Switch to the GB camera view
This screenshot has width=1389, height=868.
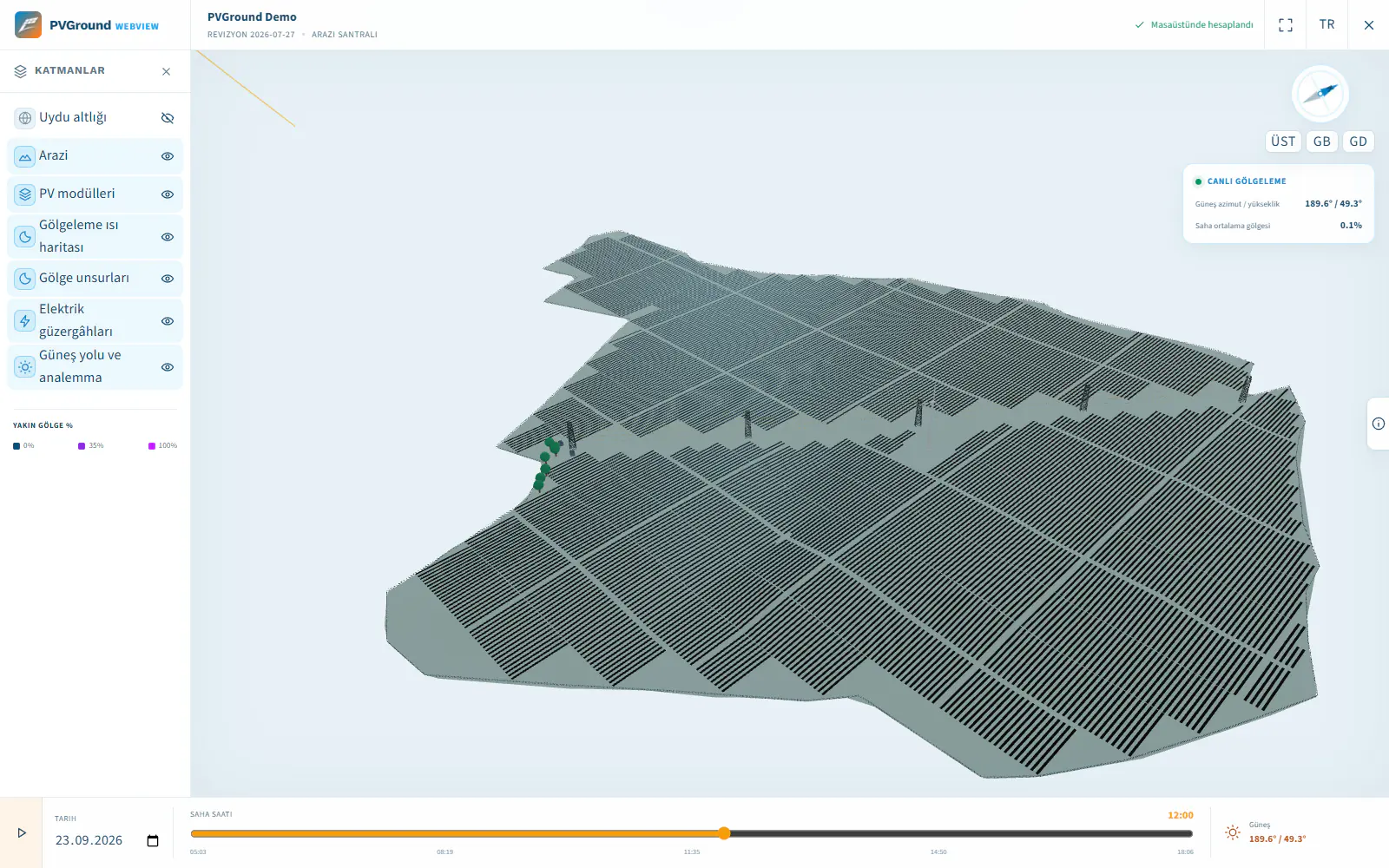pyautogui.click(x=1322, y=141)
